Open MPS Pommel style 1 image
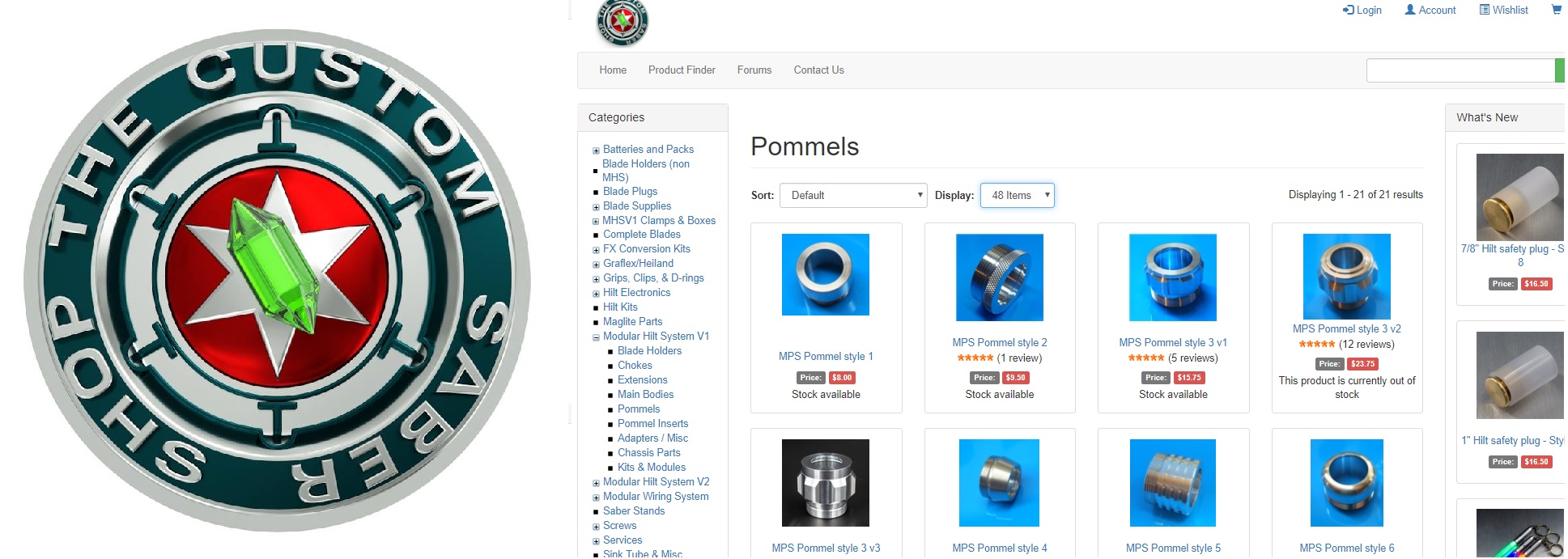The height and width of the screenshot is (559, 1568). 825,275
